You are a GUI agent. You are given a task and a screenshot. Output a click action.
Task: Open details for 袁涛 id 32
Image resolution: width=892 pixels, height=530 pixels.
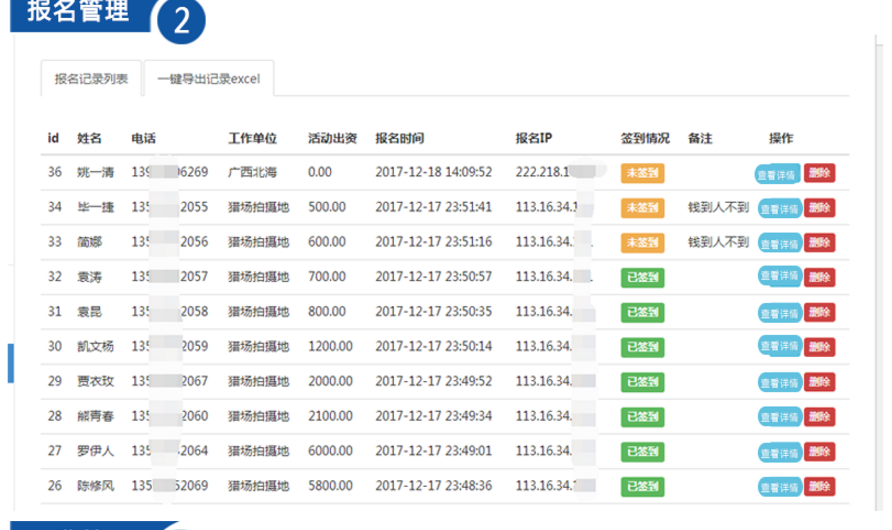(x=779, y=276)
